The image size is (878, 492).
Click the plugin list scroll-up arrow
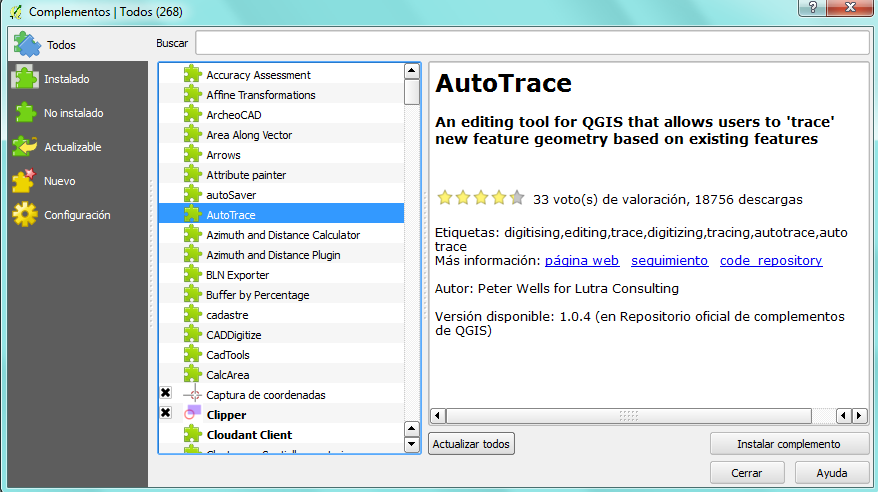(x=412, y=71)
